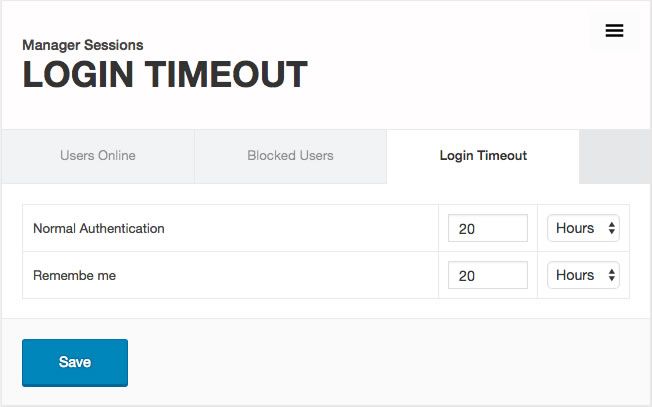
Task: Click the Remembe me timeout value field
Action: (x=487, y=275)
